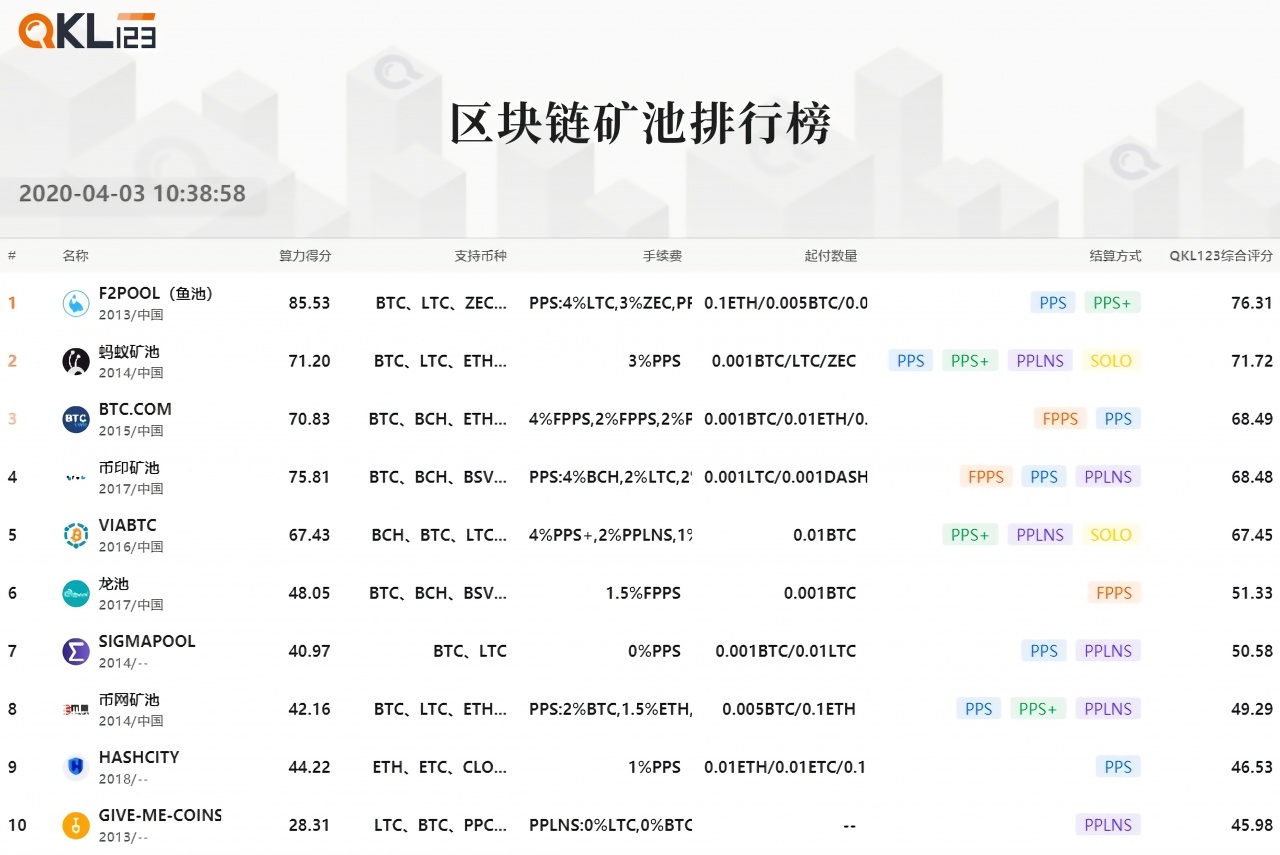Click the FPPS tag in 龙池 row
Viewport: 1280px width, 855px height.
[x=1114, y=593]
